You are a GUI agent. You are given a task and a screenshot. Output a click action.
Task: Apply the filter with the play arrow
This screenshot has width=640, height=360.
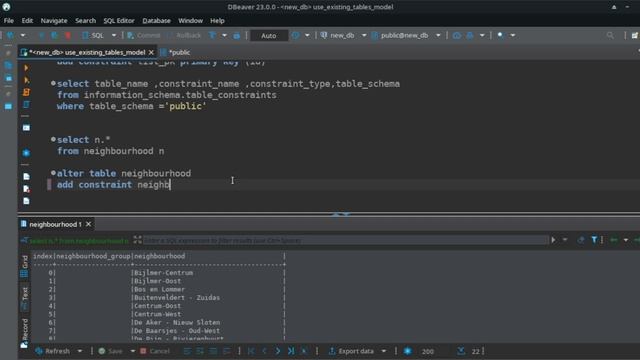click(553, 240)
